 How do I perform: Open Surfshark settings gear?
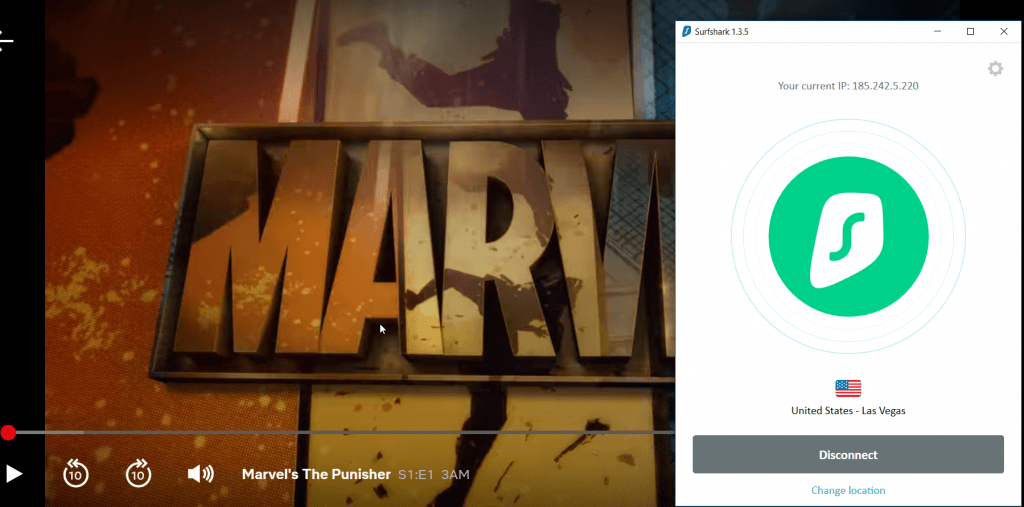tap(995, 69)
